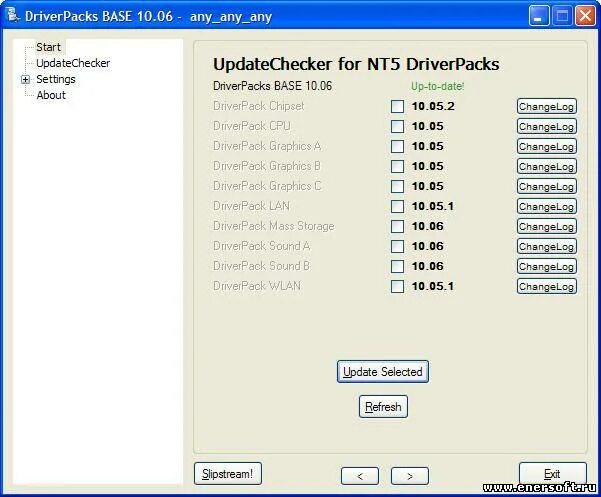Open ChangeLog for DriverPack LAN
This screenshot has height=497, width=601.
[x=547, y=206]
